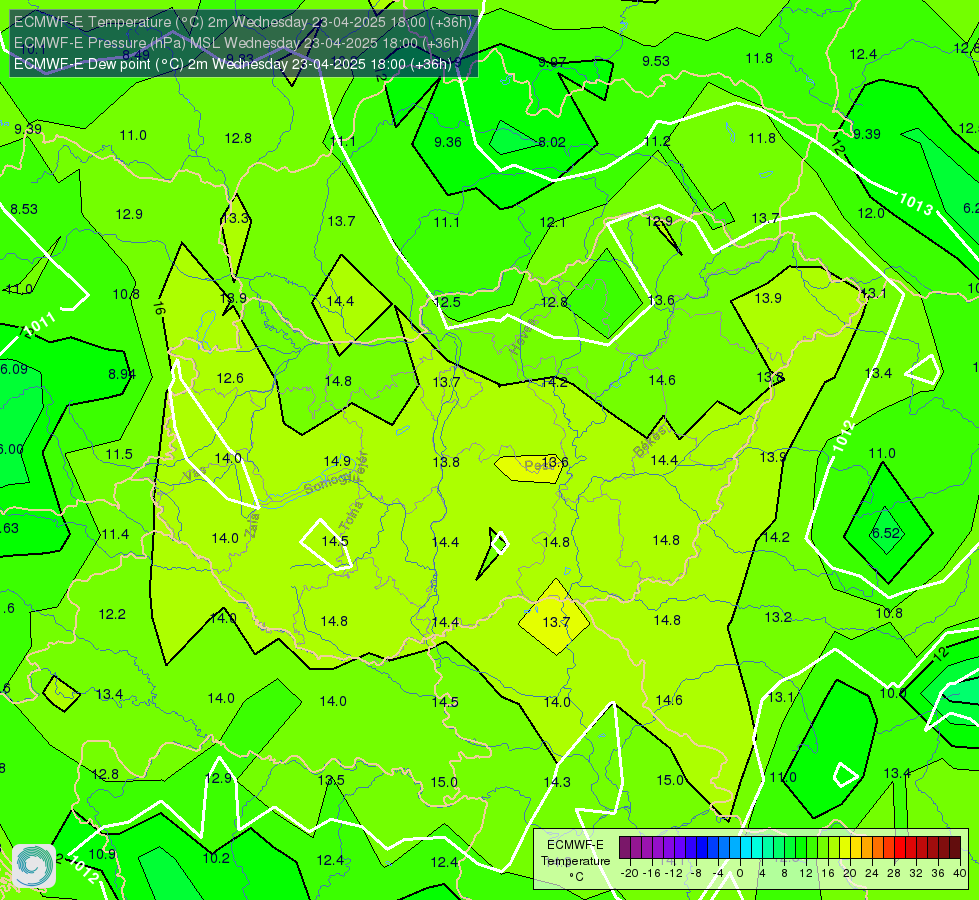Image resolution: width=979 pixels, height=900 pixels.
Task: Click the spiral logo icon in the corner
Action: click(x=34, y=866)
